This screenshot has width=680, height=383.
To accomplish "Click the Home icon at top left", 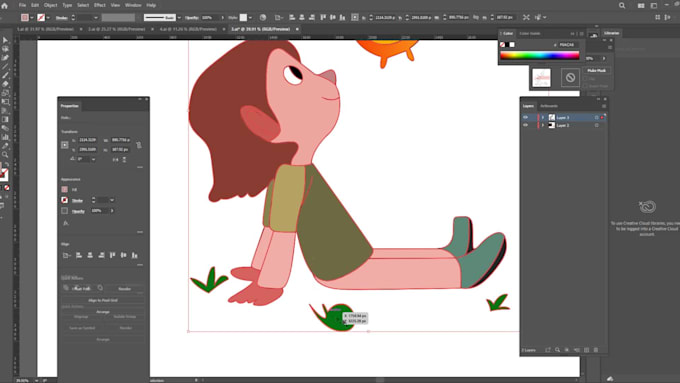I will (x=5, y=6).
